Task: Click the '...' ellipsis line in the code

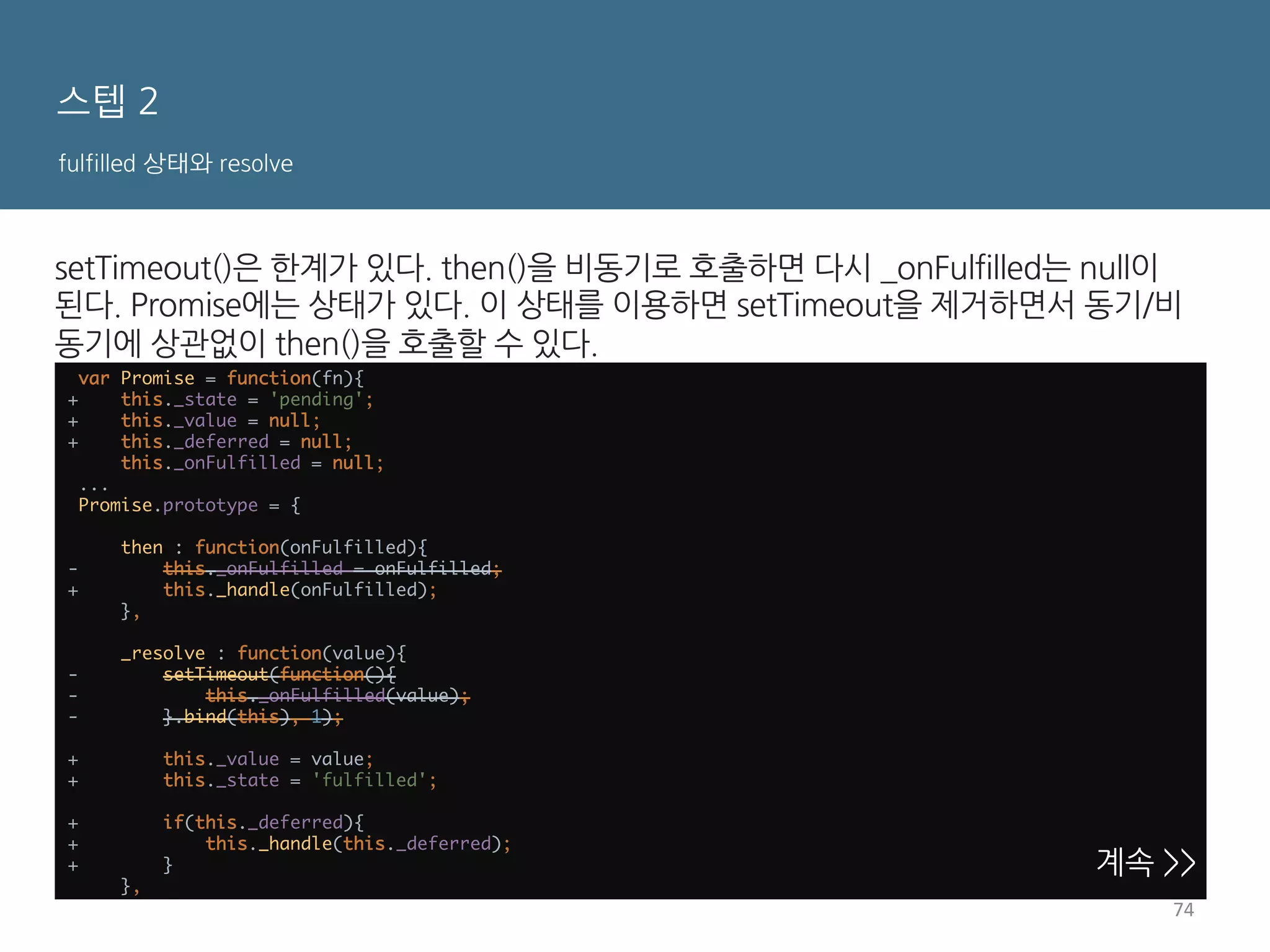Action: pos(94,488)
